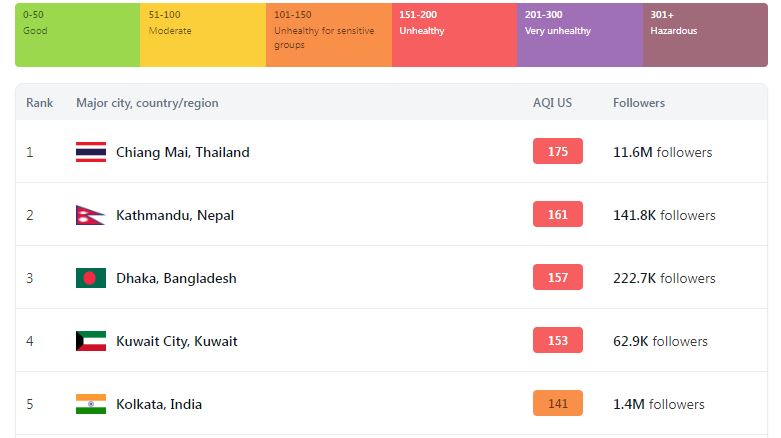Select the yellow 51-100 Moderate swatch

203,35
